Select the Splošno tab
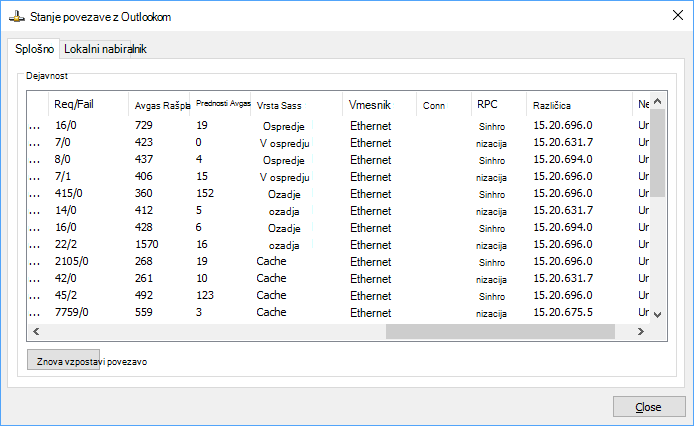 (34, 49)
